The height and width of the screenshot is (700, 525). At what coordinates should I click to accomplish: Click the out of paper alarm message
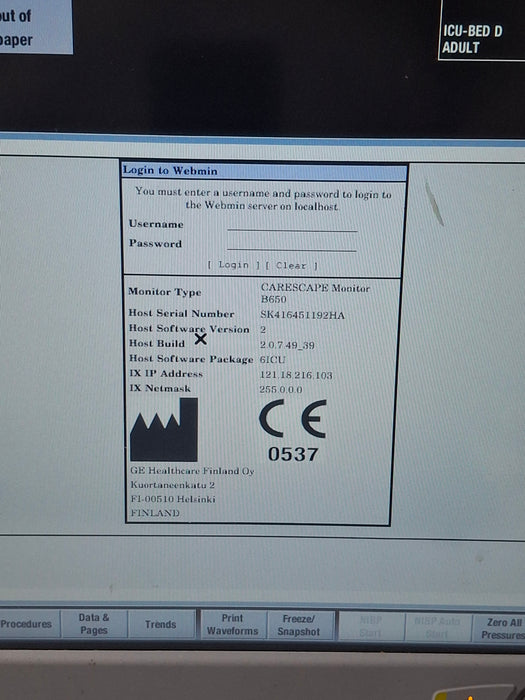[x=36, y=27]
